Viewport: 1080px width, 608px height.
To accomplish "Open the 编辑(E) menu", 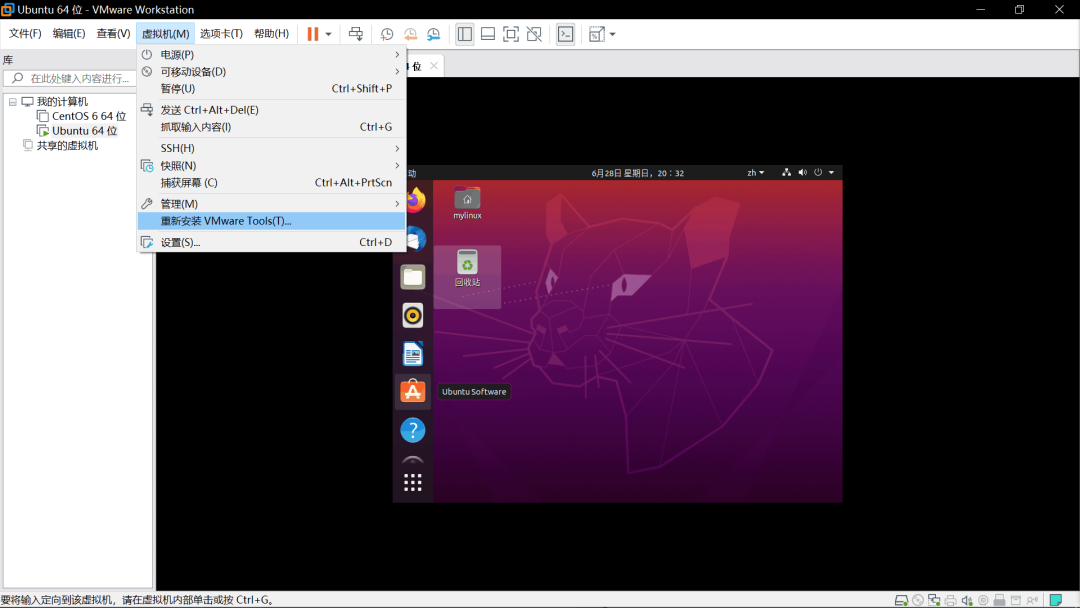I will 69,34.
